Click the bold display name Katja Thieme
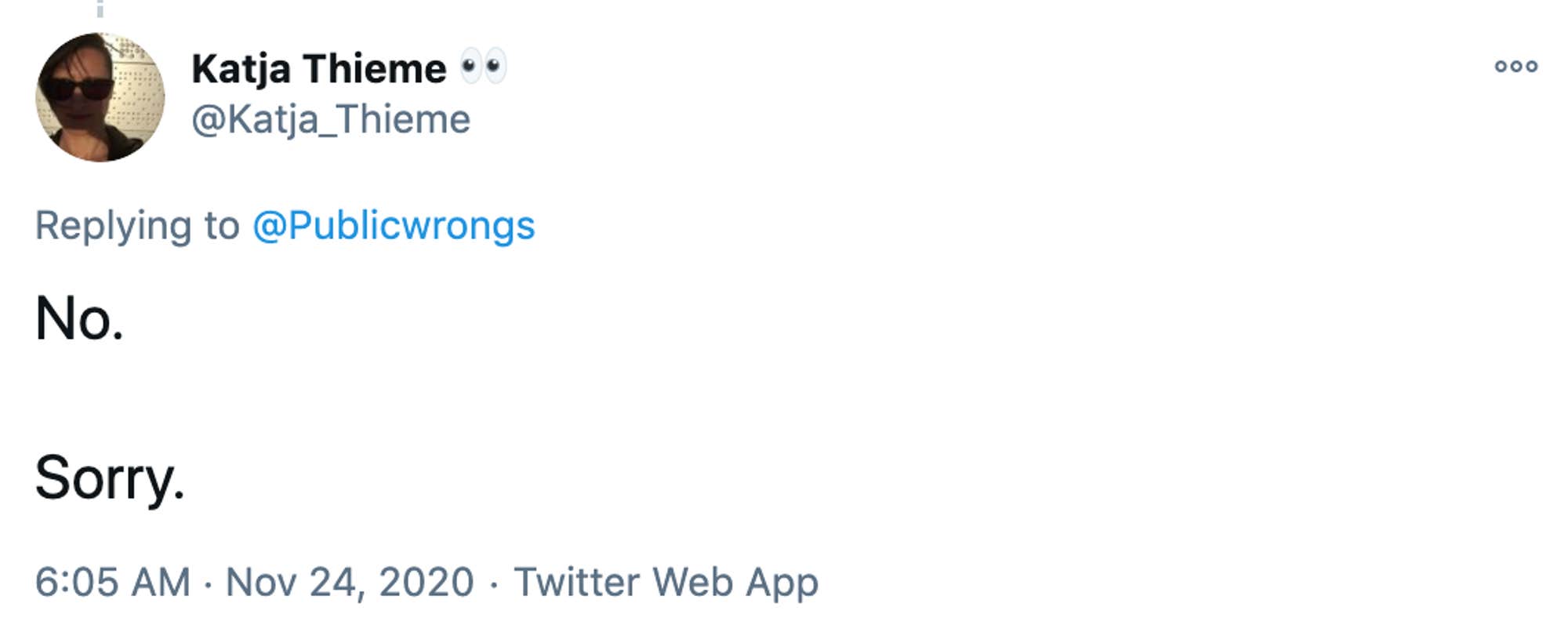1568x643 pixels. 319,69
